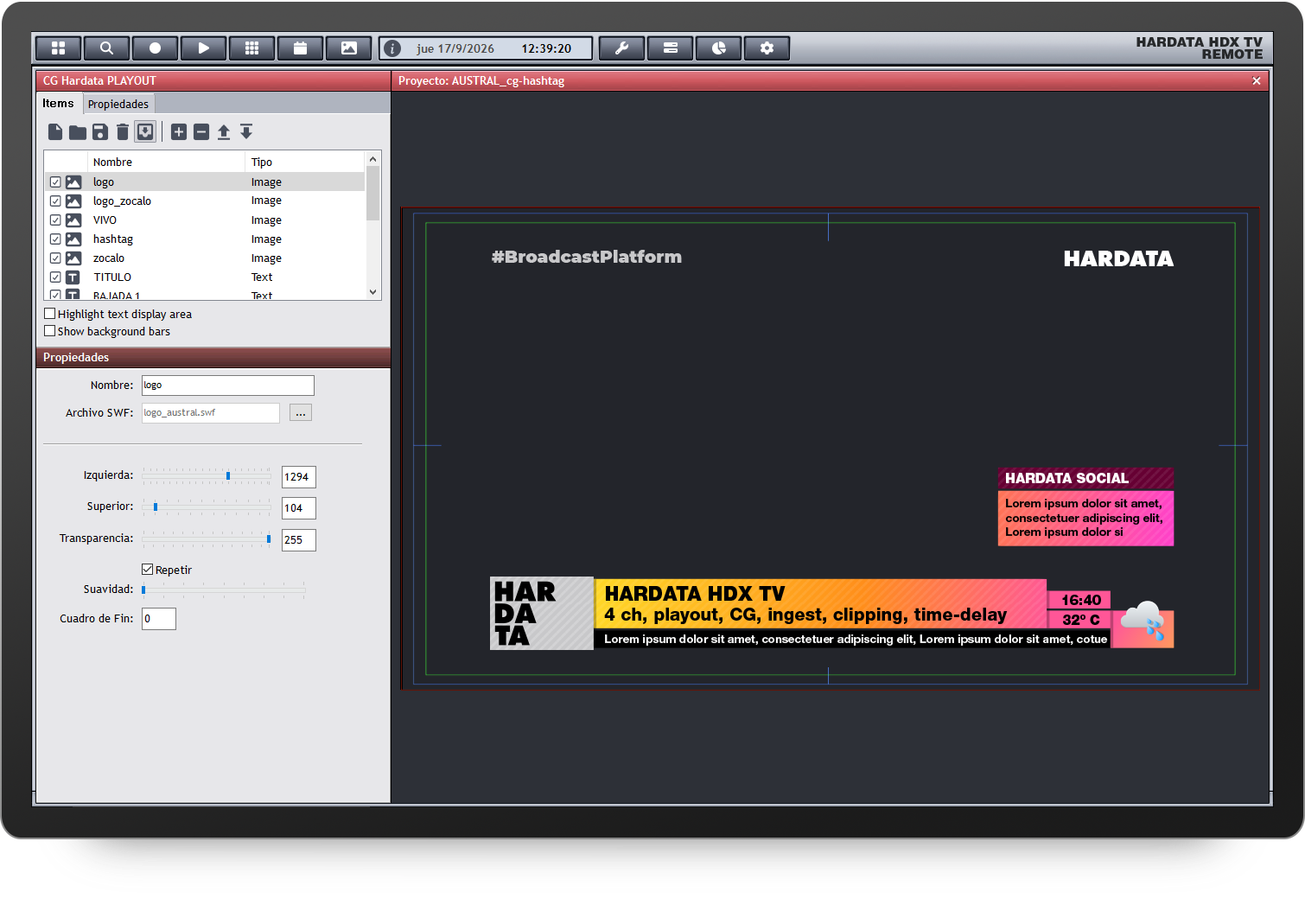
Task: Enable Show background bars checkbox
Action: [50, 331]
